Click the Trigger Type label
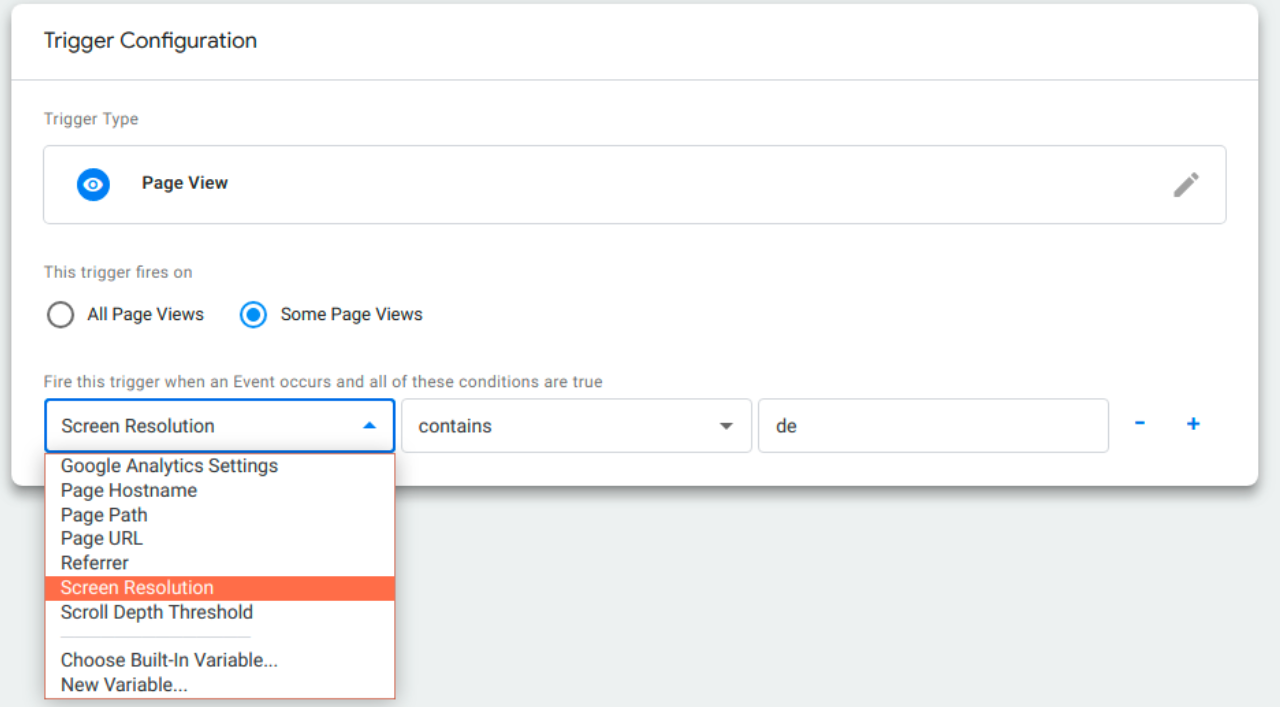 pos(91,119)
